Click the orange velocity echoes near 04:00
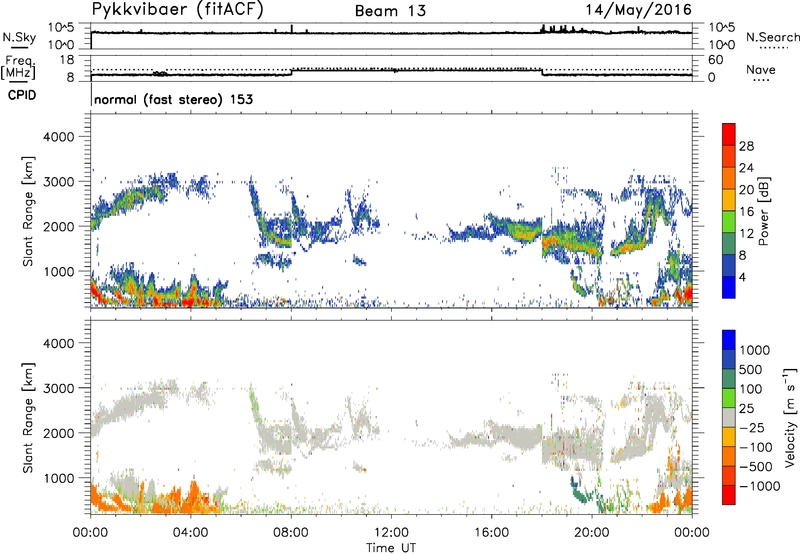 [193, 497]
